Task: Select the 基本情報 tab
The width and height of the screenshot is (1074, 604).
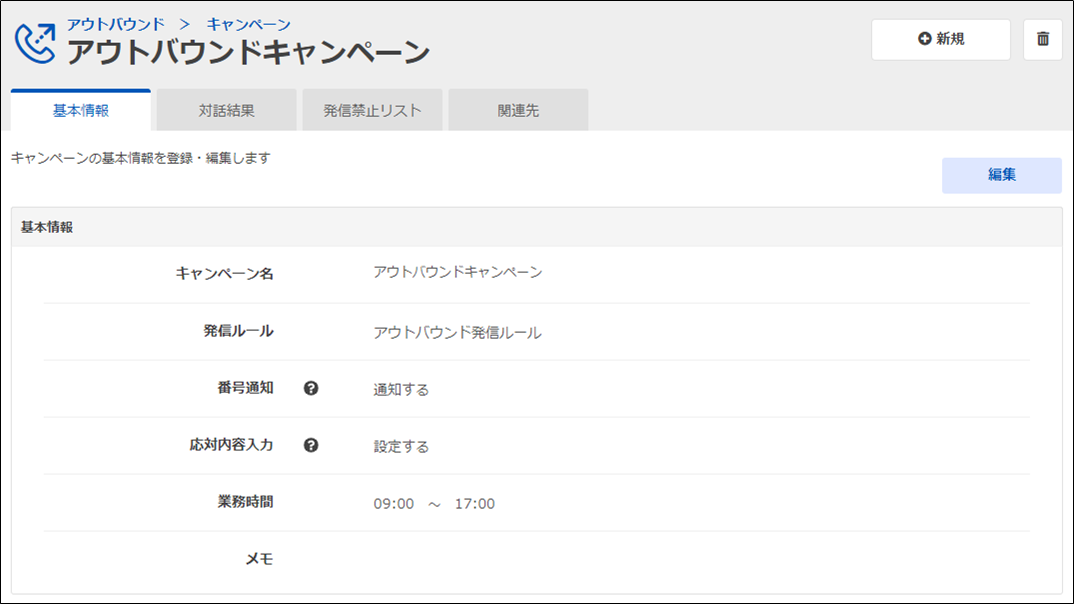Action: [x=81, y=110]
